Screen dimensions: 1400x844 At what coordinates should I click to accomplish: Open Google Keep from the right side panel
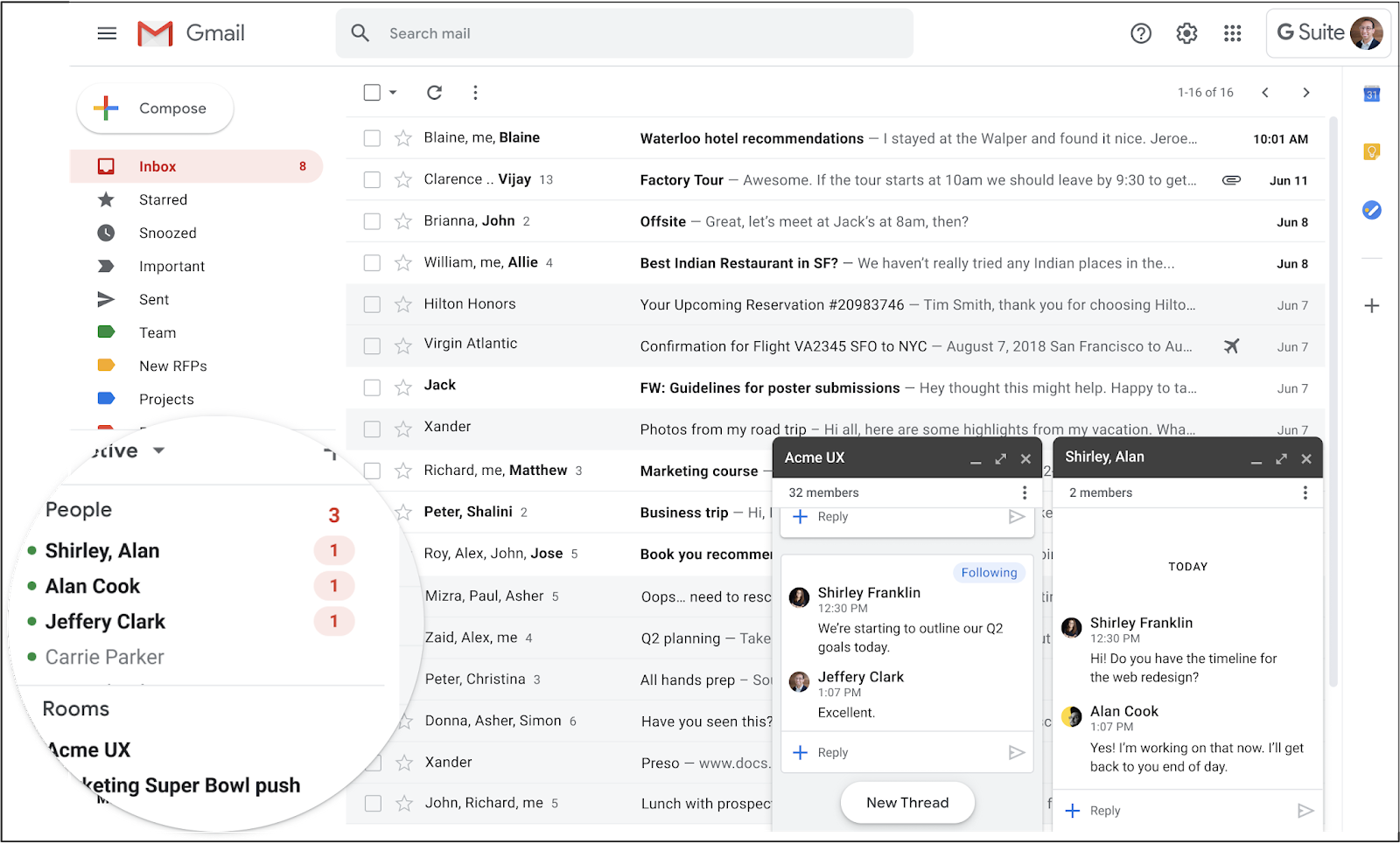point(1371,150)
